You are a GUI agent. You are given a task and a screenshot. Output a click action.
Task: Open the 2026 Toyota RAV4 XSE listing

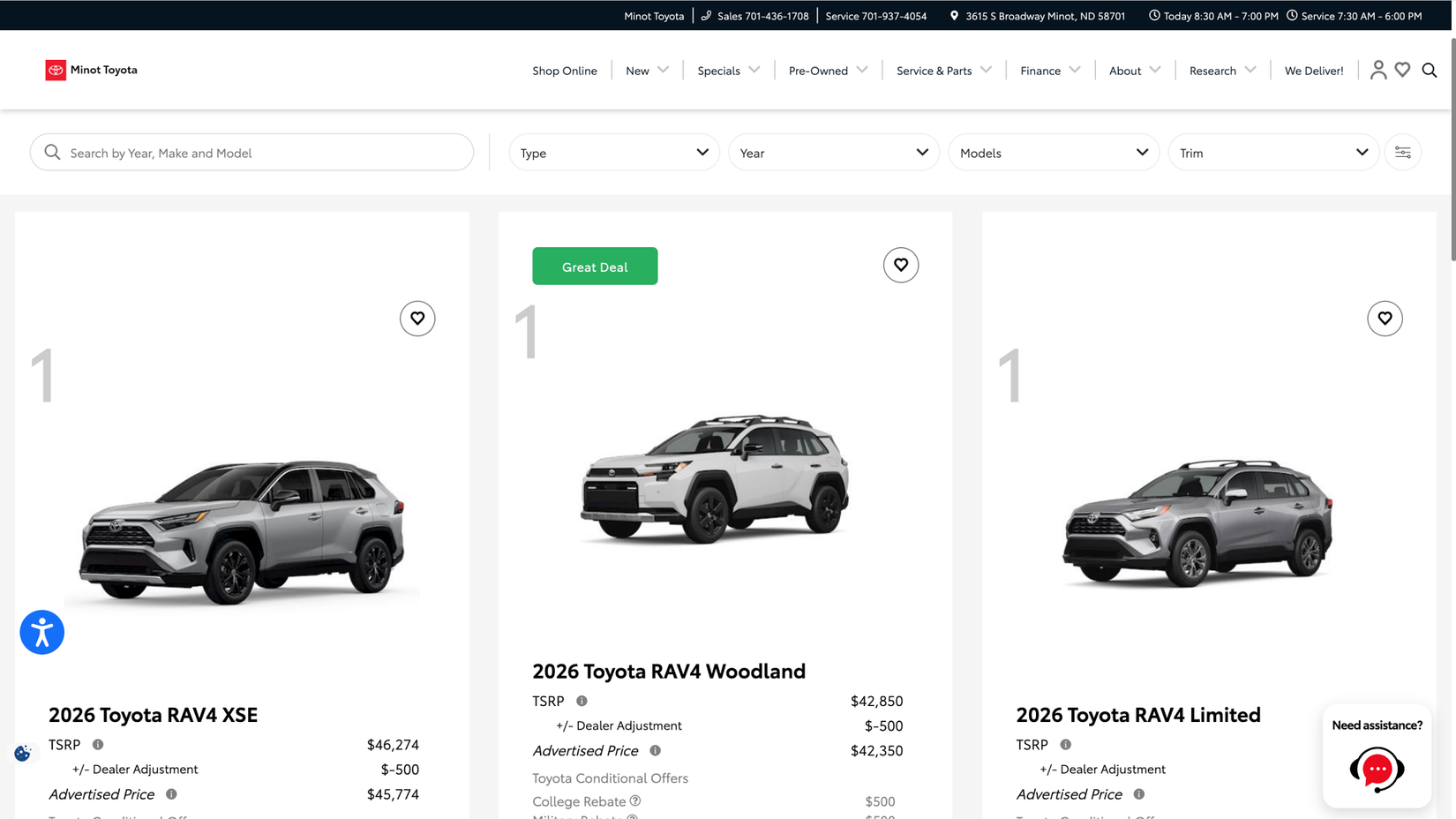(x=154, y=714)
